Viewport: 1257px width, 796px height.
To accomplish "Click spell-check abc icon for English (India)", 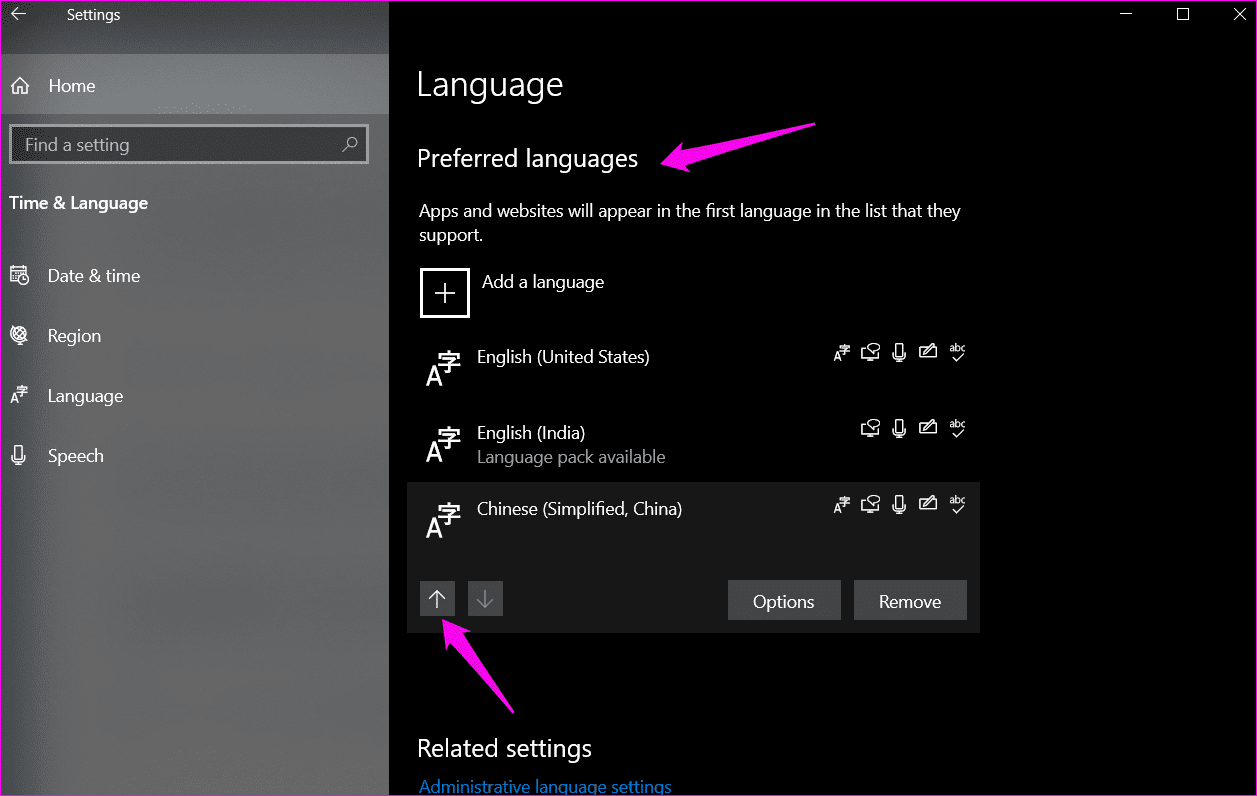I will tap(957, 427).
